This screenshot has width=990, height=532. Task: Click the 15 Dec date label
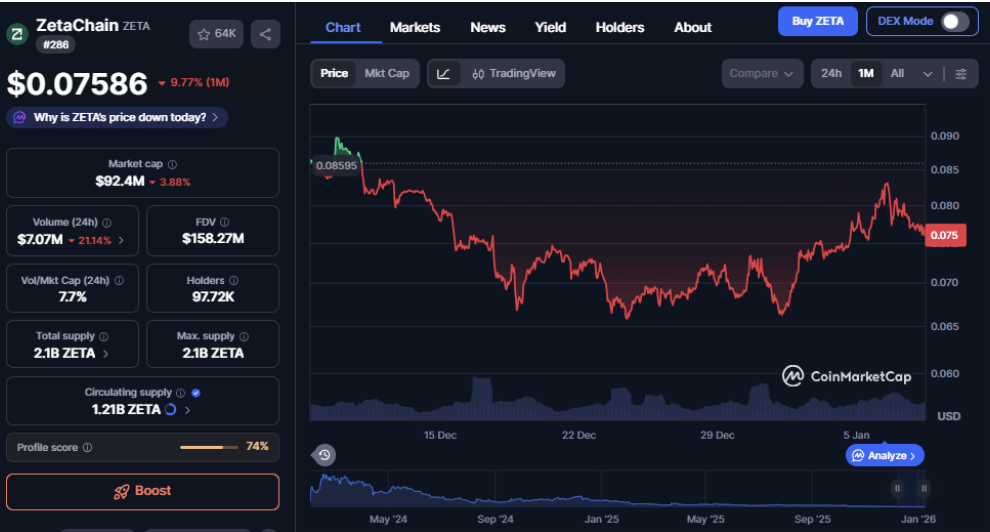440,435
